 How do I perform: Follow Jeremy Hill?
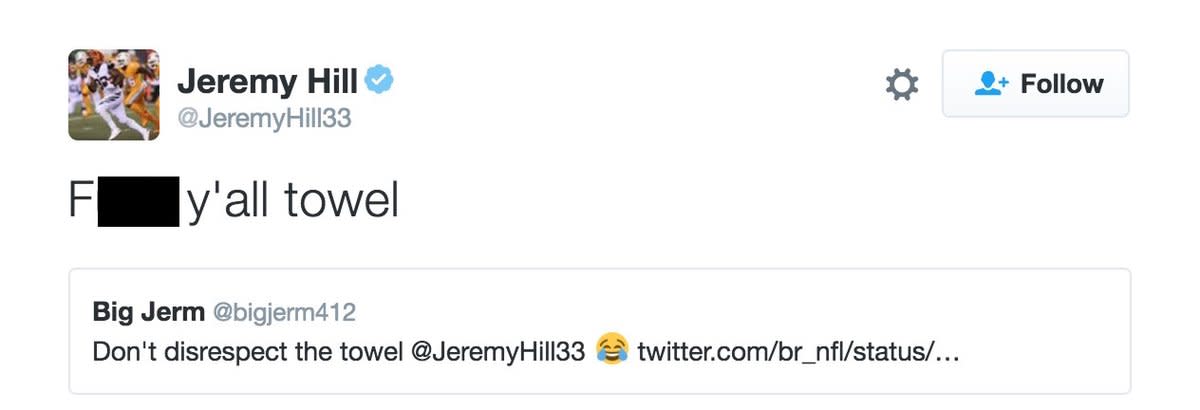point(1035,84)
